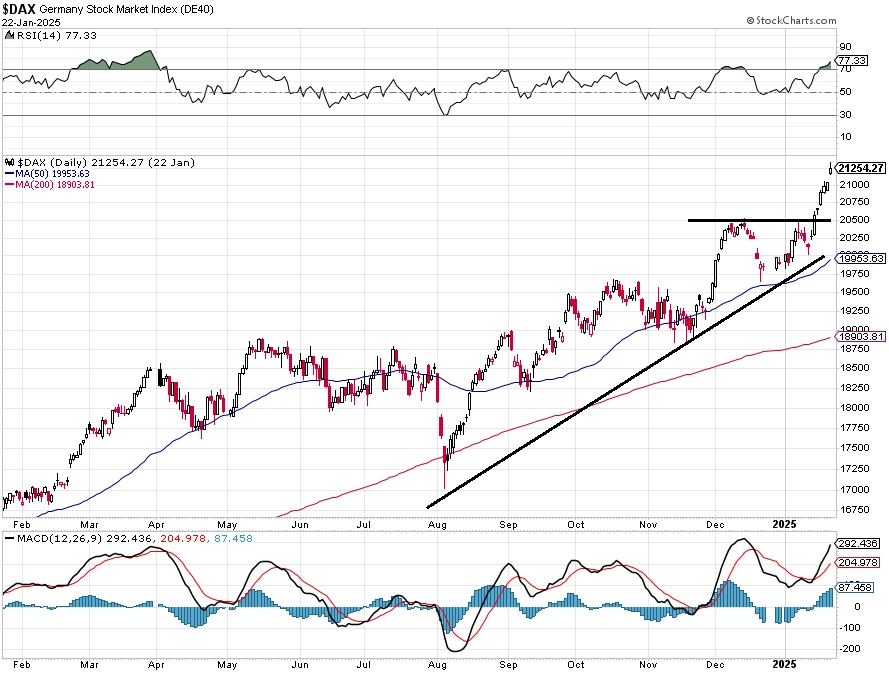Click the RSI 77.33 value tag
889x673 pixels.
tap(852, 60)
